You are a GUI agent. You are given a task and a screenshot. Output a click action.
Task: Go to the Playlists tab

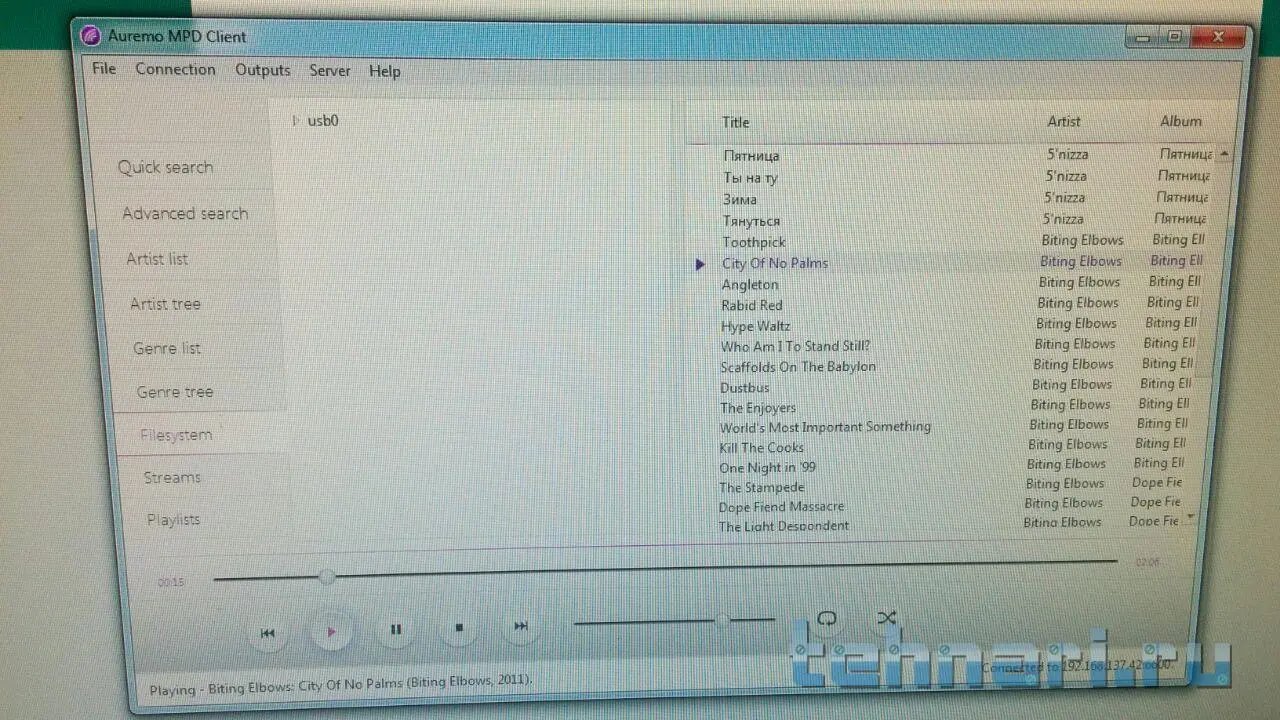click(x=174, y=519)
